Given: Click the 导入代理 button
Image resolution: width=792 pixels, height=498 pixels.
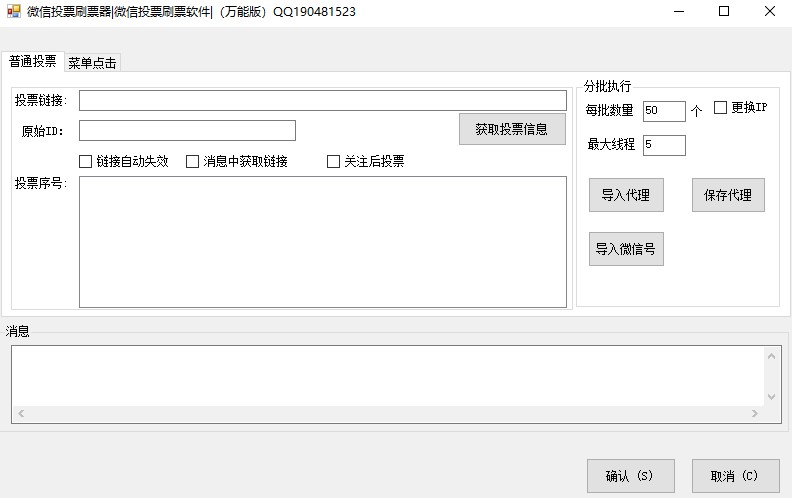Looking at the screenshot, I should coord(626,195).
